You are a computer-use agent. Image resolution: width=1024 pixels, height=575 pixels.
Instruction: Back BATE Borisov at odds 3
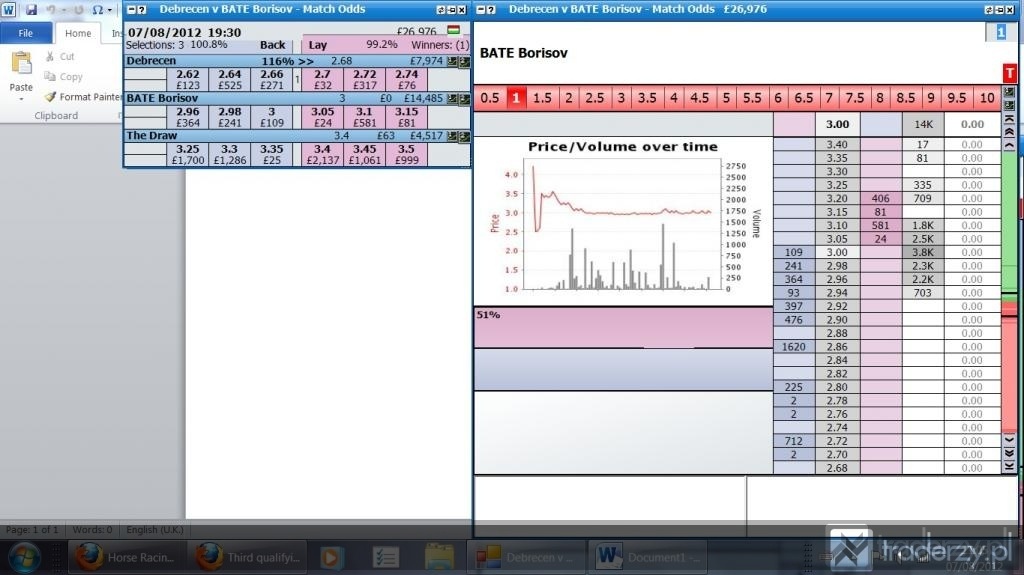click(x=272, y=117)
